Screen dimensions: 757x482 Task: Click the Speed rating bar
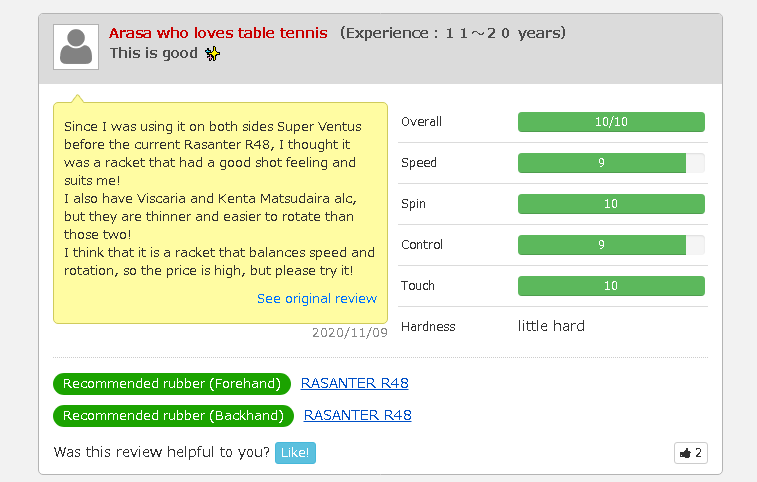pos(611,163)
